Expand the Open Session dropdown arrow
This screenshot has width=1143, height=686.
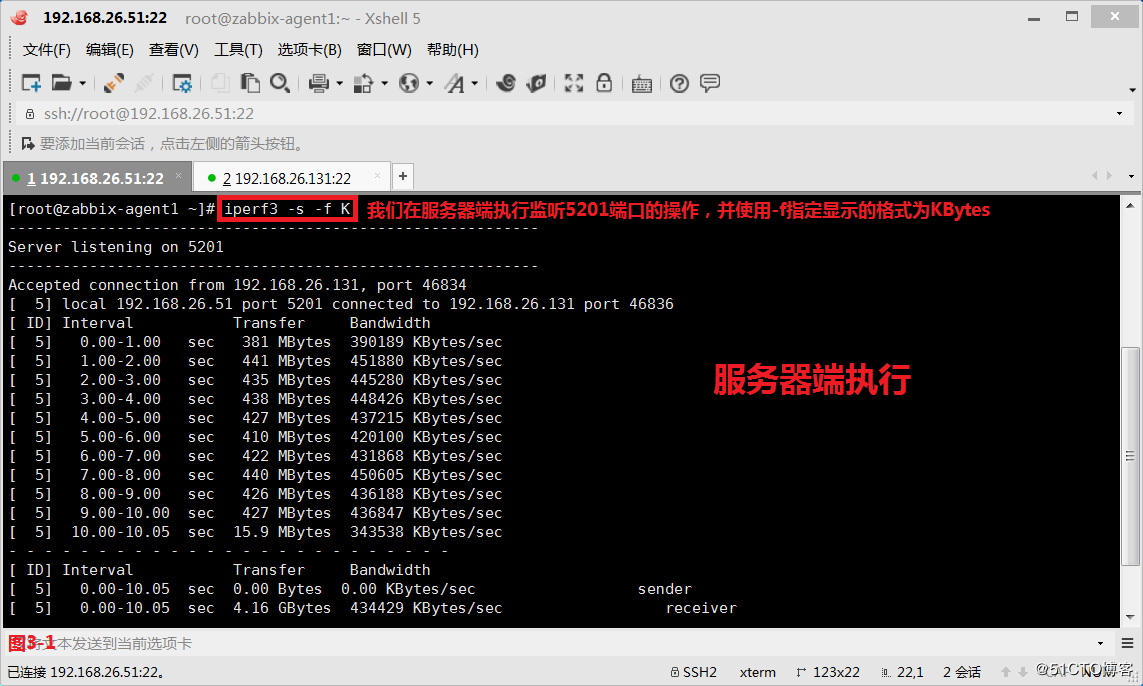click(x=82, y=84)
